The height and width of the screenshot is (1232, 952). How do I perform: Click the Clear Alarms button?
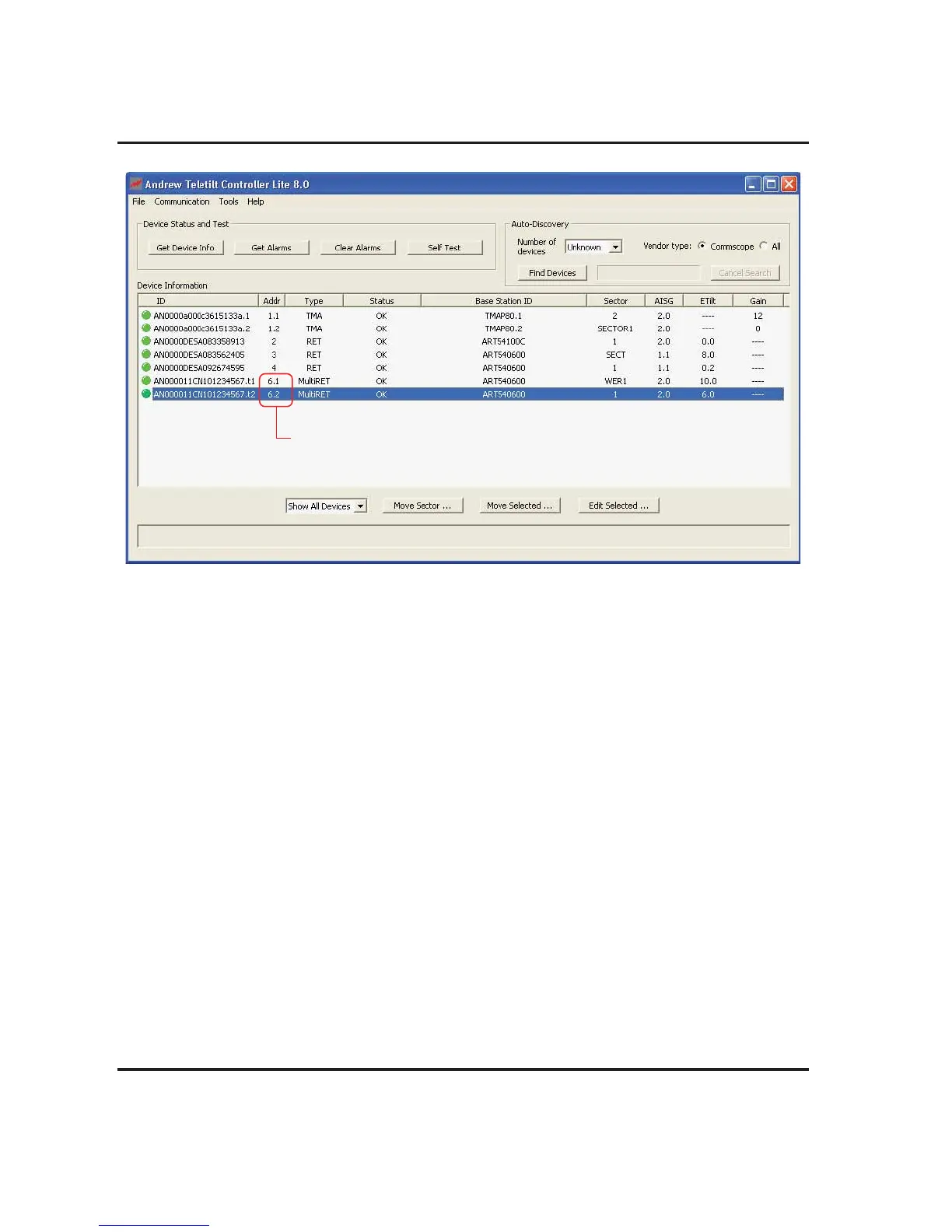358,247
